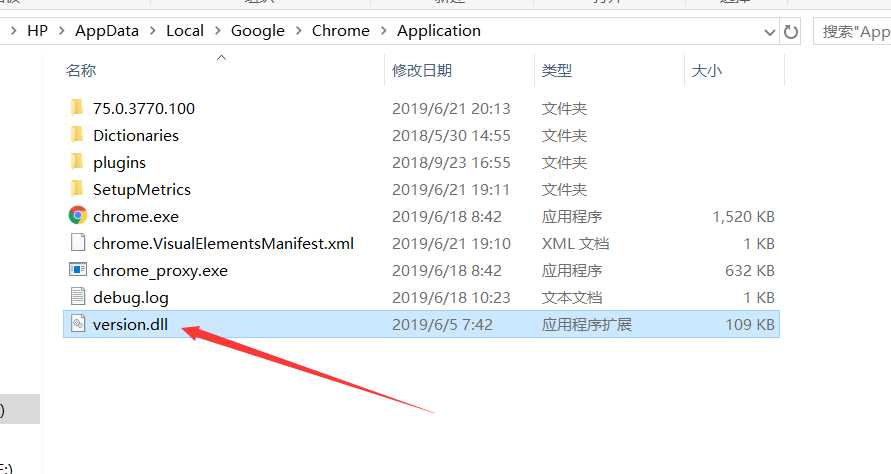Expand the chevron after HP in breadcrumb
Screen dimensions: 891x474
[61, 31]
